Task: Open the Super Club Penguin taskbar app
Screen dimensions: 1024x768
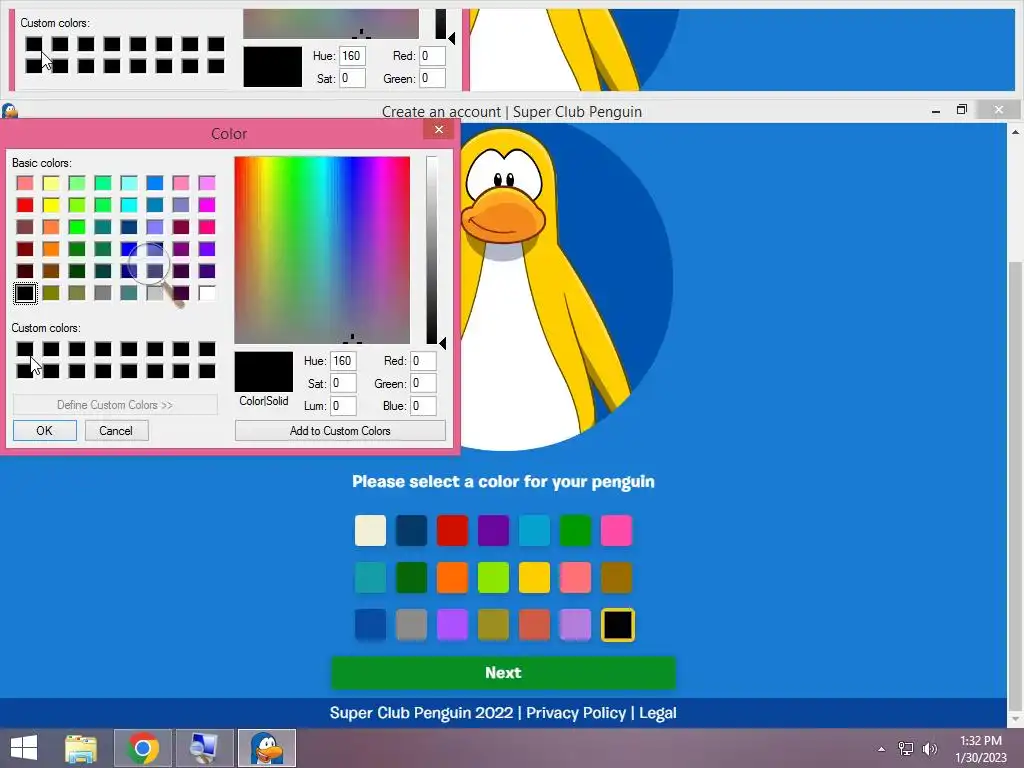Action: tap(266, 748)
